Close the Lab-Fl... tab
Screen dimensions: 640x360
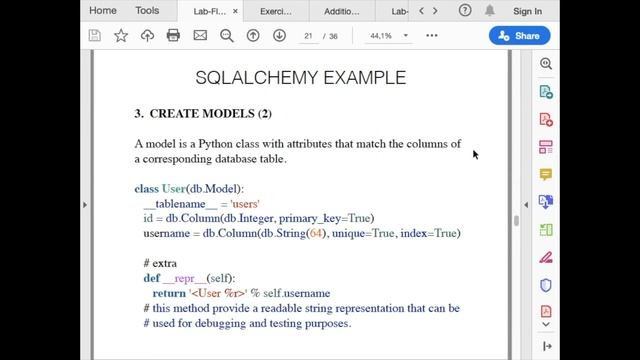pyautogui.click(x=235, y=11)
